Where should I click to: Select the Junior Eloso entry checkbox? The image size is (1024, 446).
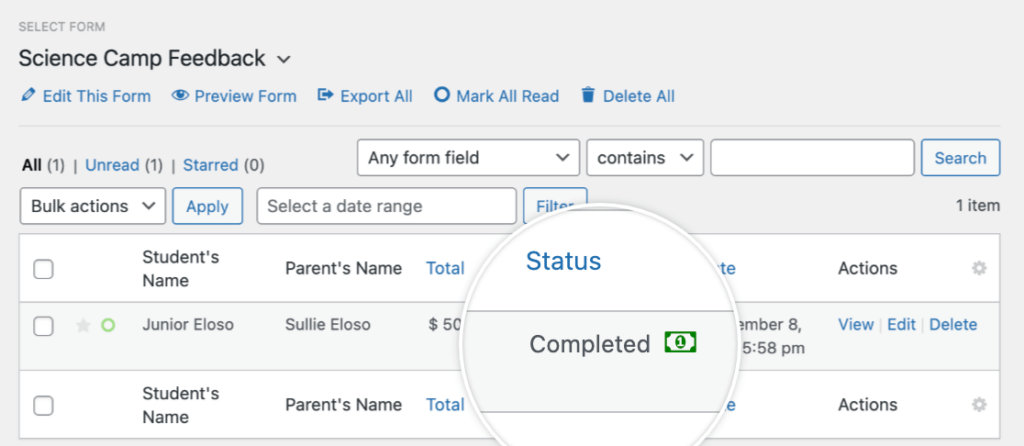[43, 325]
